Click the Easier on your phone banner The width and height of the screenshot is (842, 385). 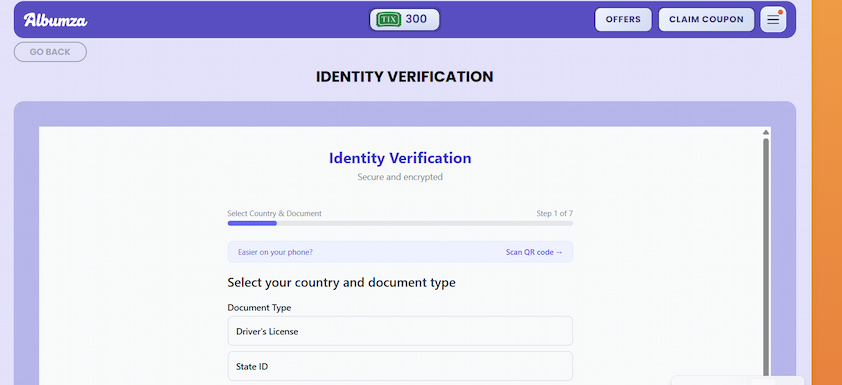coord(400,252)
